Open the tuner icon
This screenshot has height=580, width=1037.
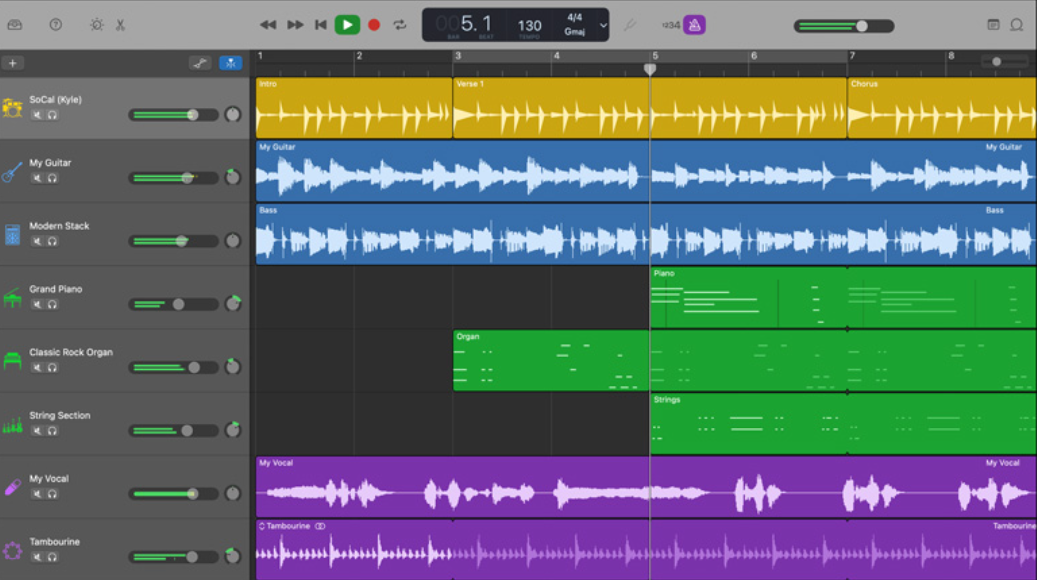(x=630, y=25)
